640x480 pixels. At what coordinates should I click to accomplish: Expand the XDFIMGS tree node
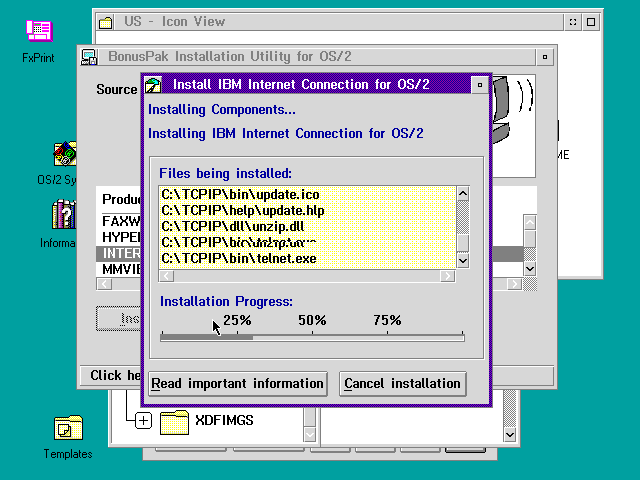(143, 420)
